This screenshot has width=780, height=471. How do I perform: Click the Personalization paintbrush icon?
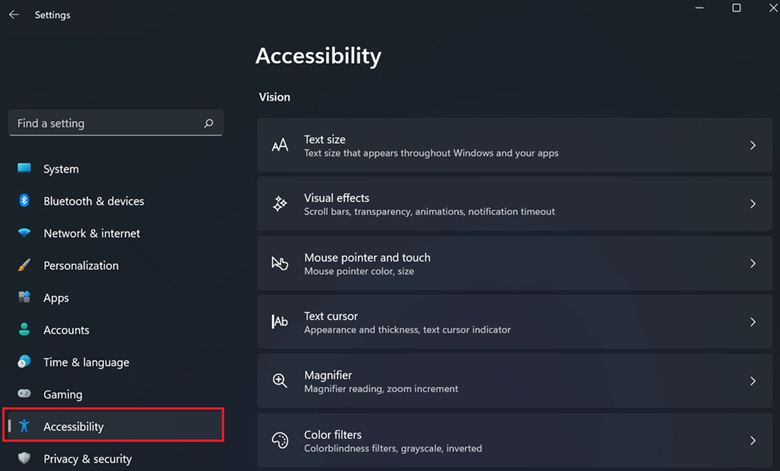24,266
